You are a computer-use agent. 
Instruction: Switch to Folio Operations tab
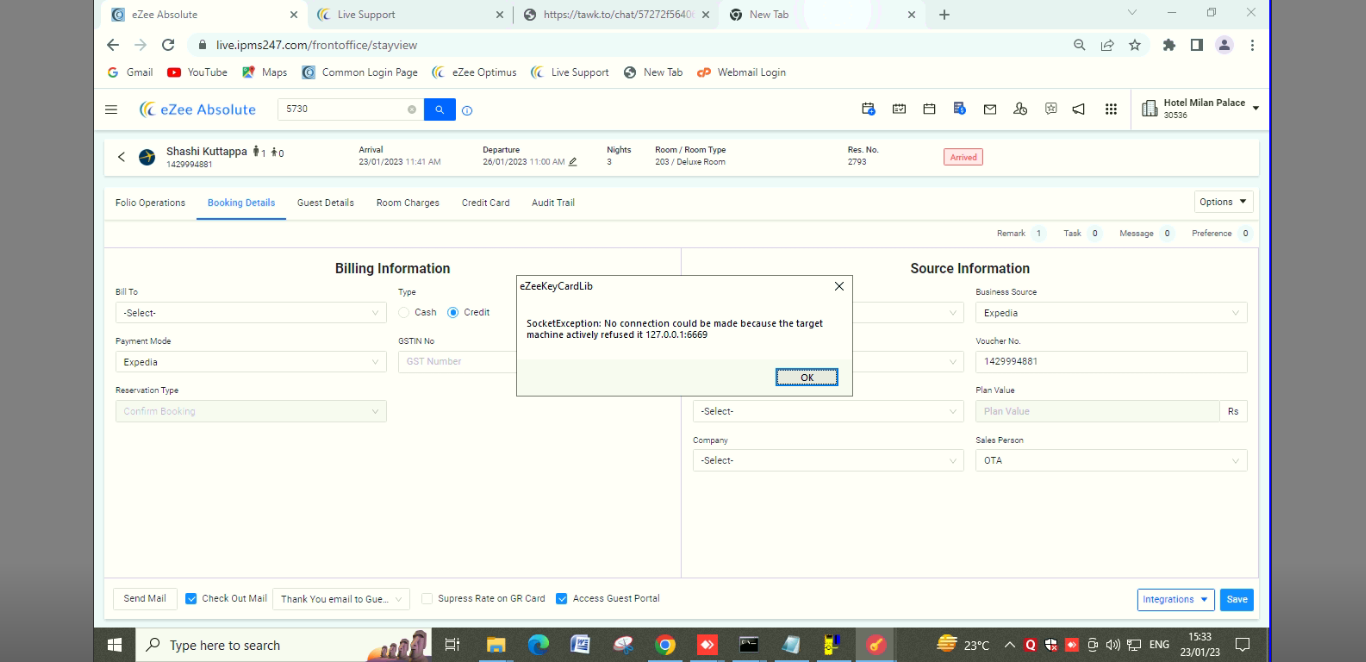[150, 203]
